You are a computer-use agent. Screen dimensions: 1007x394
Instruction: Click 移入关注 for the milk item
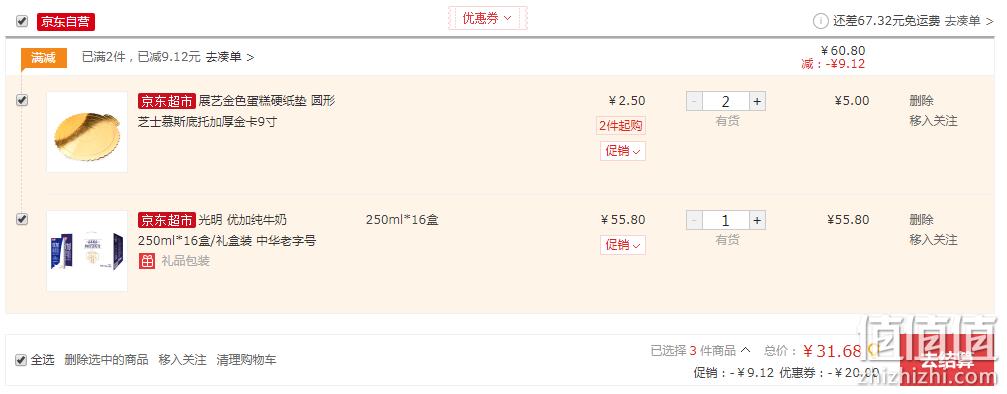[933, 240]
